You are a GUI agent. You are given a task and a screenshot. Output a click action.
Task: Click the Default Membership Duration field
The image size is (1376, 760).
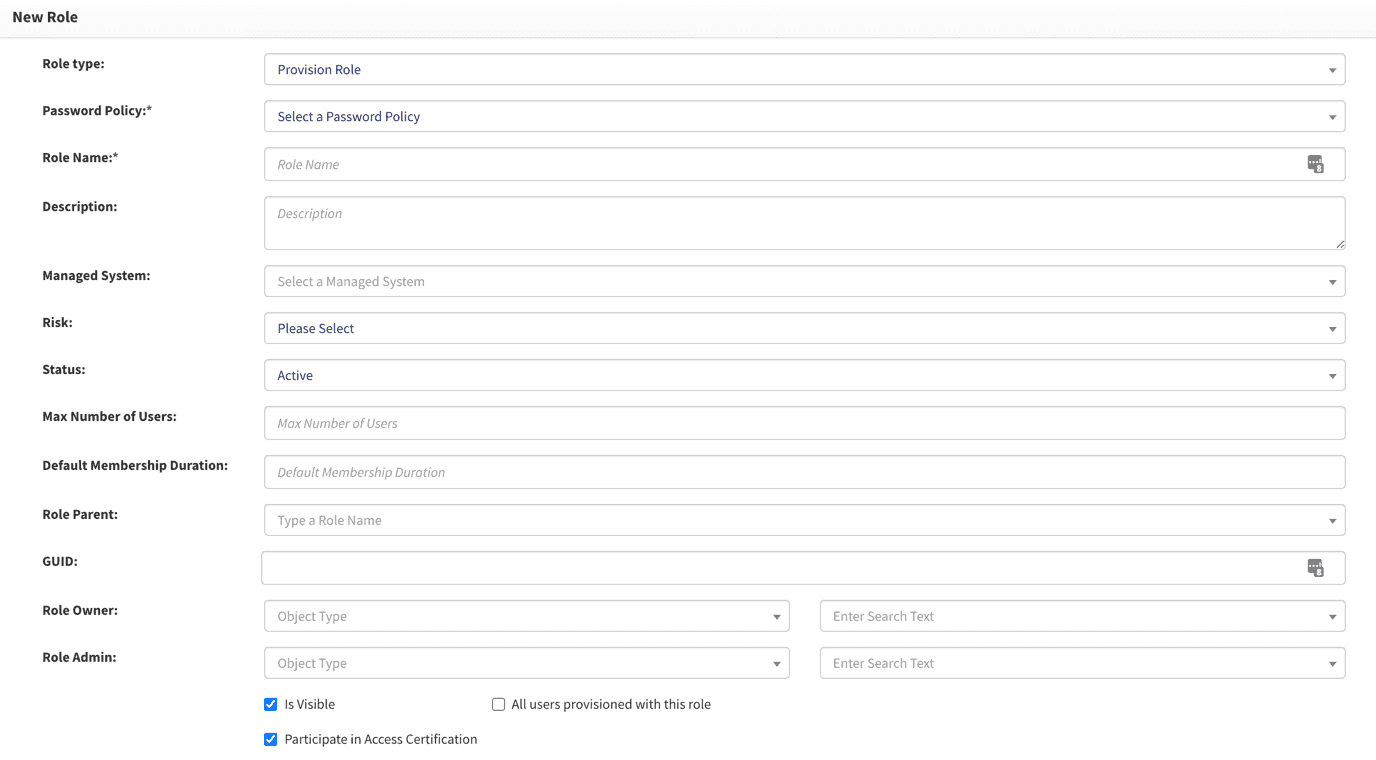[804, 473]
